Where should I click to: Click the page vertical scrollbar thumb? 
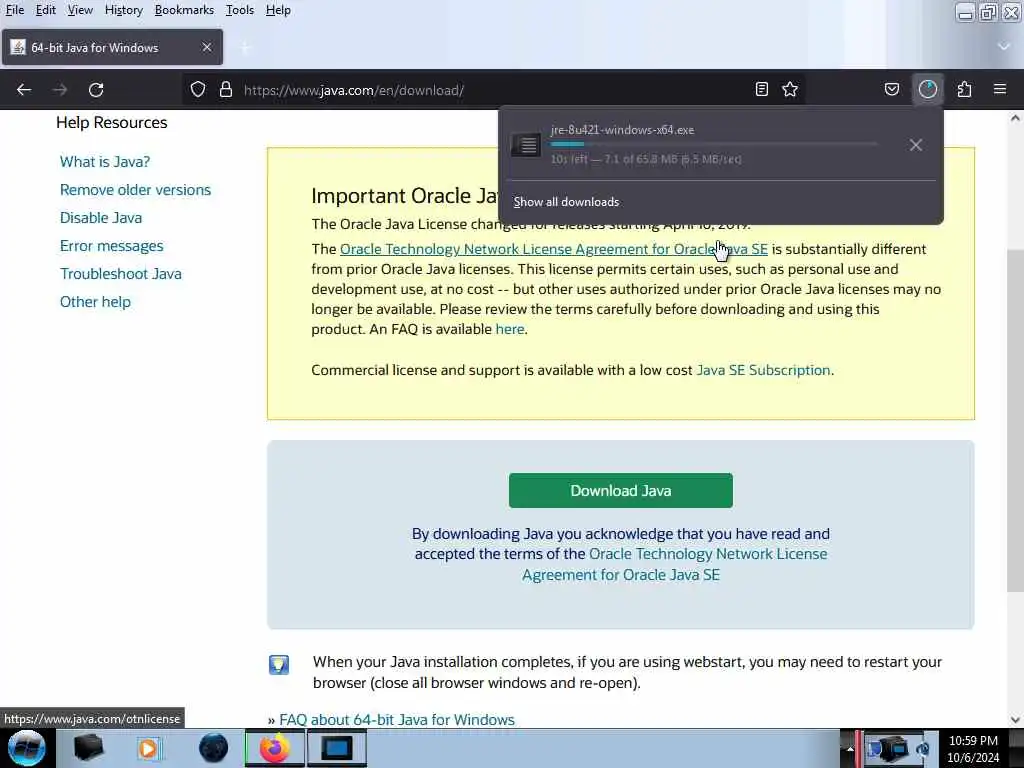(1014, 421)
